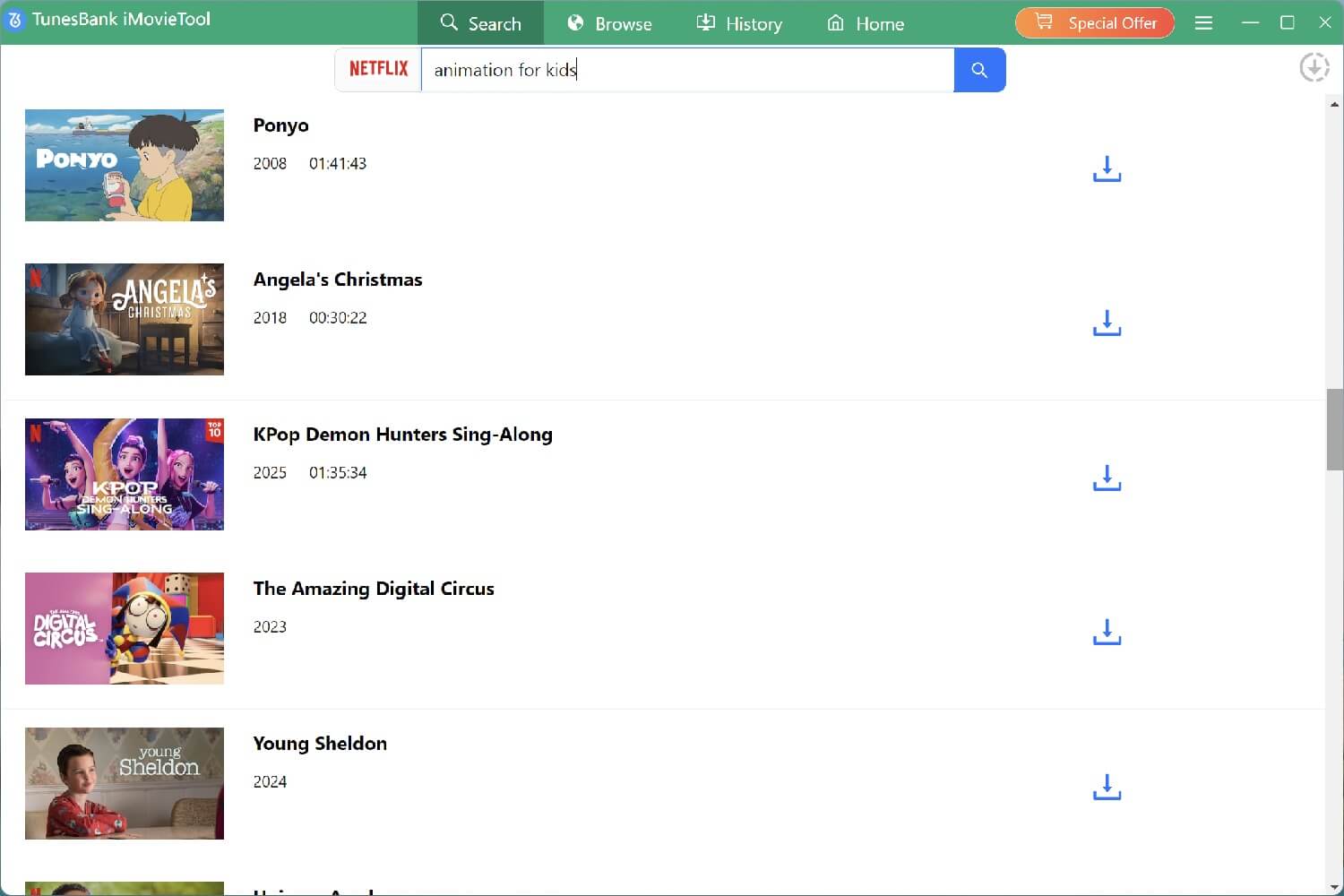This screenshot has height=896, width=1344.
Task: Switch to the History tab
Action: [739, 23]
